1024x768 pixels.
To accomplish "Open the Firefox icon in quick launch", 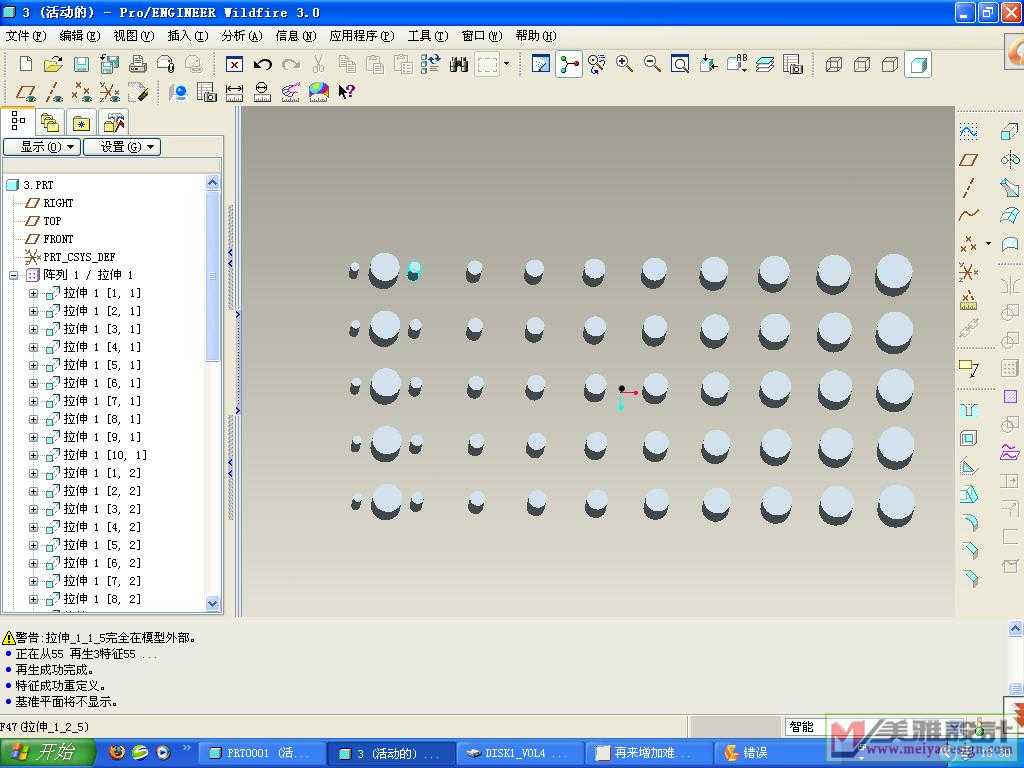I will [118, 752].
